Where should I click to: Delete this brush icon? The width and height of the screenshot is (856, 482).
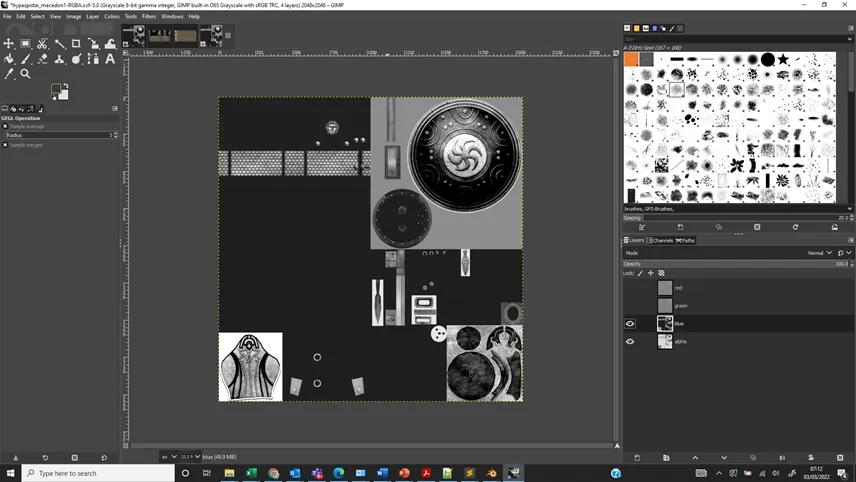[x=757, y=227]
